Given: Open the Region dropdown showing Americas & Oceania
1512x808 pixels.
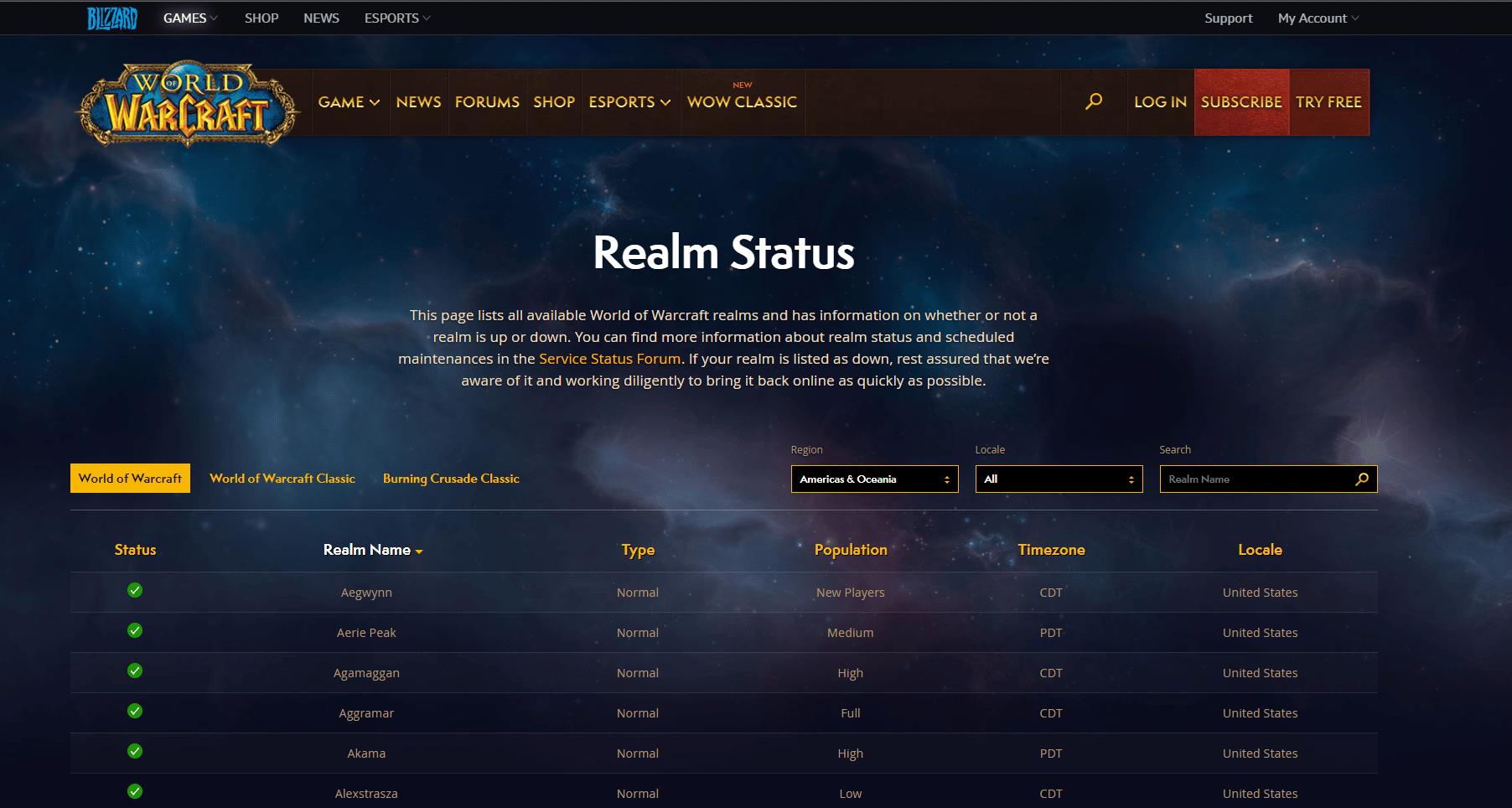Looking at the screenshot, I should point(874,479).
